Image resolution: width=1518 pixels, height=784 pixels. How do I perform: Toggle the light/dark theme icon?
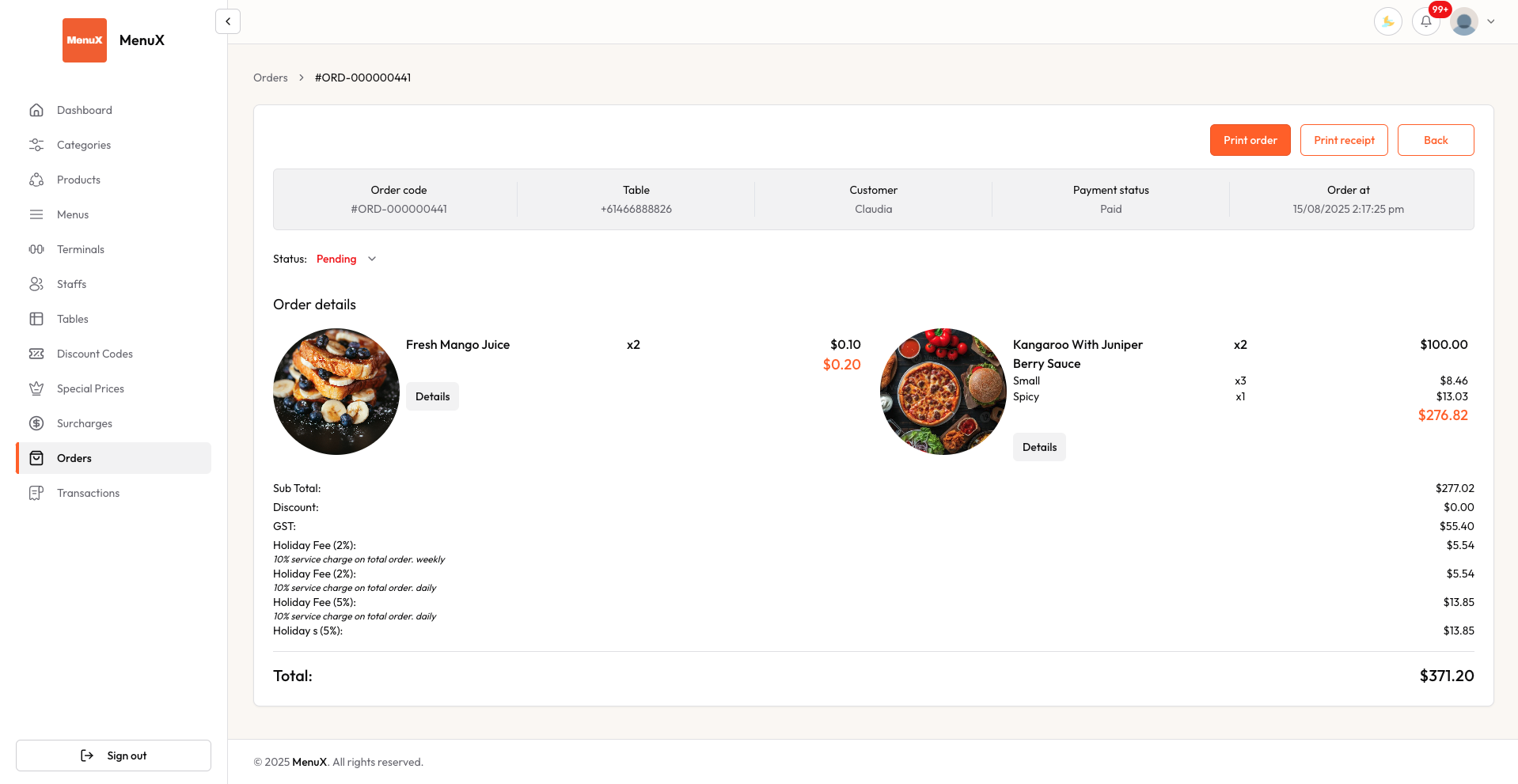coord(1387,21)
